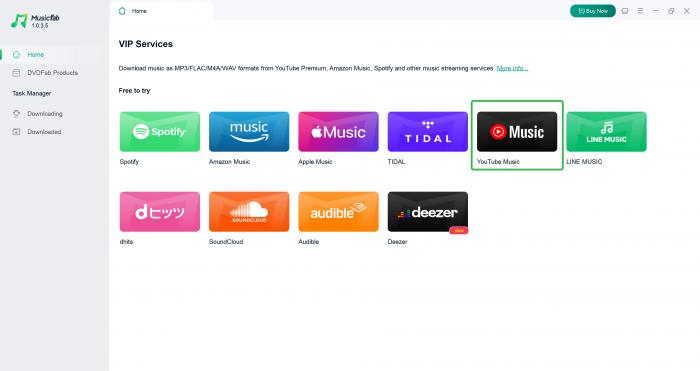Select the Home tab at the top
700x371 pixels.
pyautogui.click(x=162, y=11)
